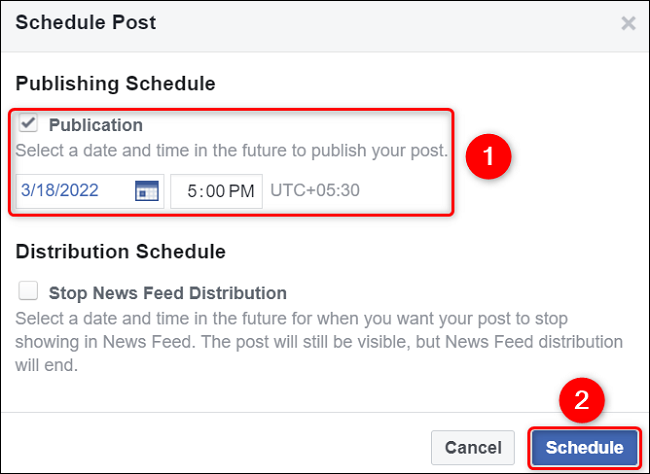The height and width of the screenshot is (474, 650).
Task: Open the calendar date picker icon
Action: pyautogui.click(x=147, y=191)
